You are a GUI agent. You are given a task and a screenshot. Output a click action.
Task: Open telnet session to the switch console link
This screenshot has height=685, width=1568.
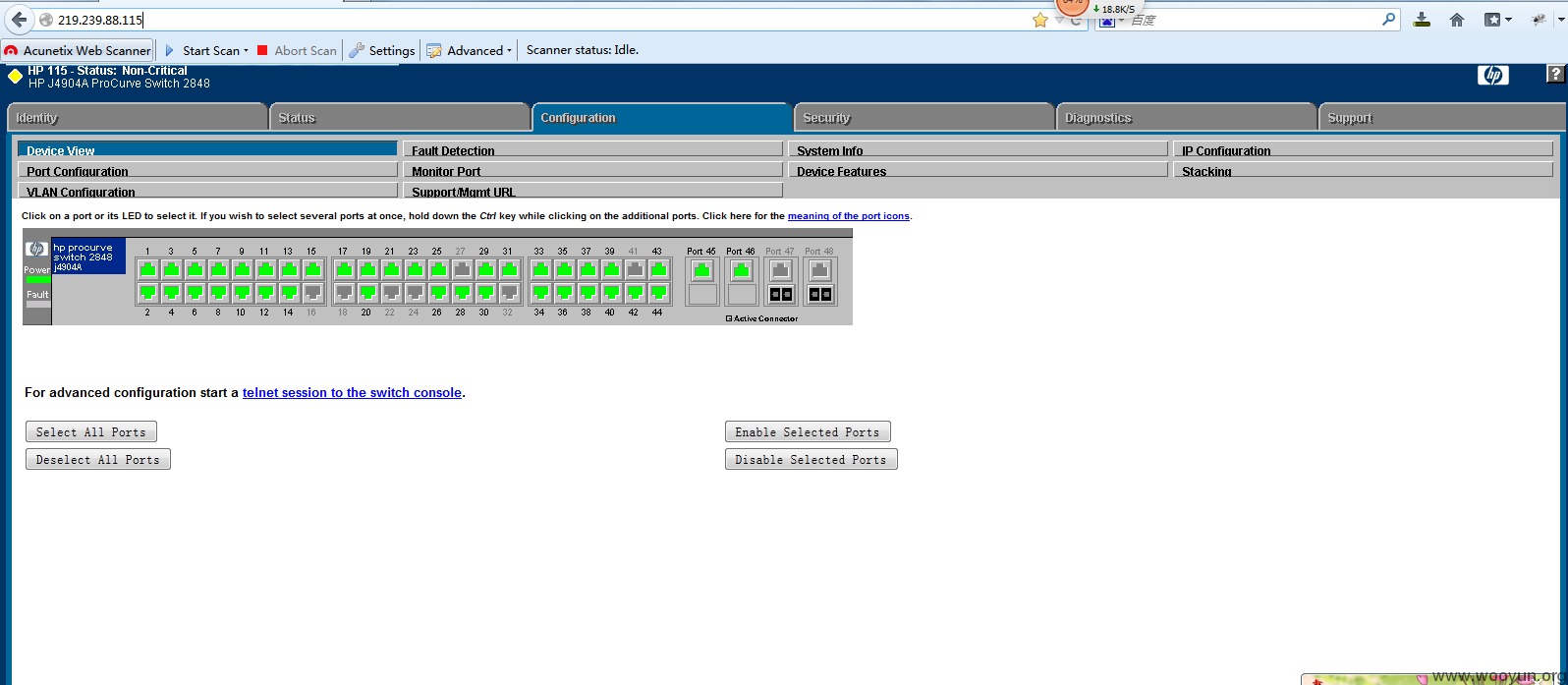[352, 392]
